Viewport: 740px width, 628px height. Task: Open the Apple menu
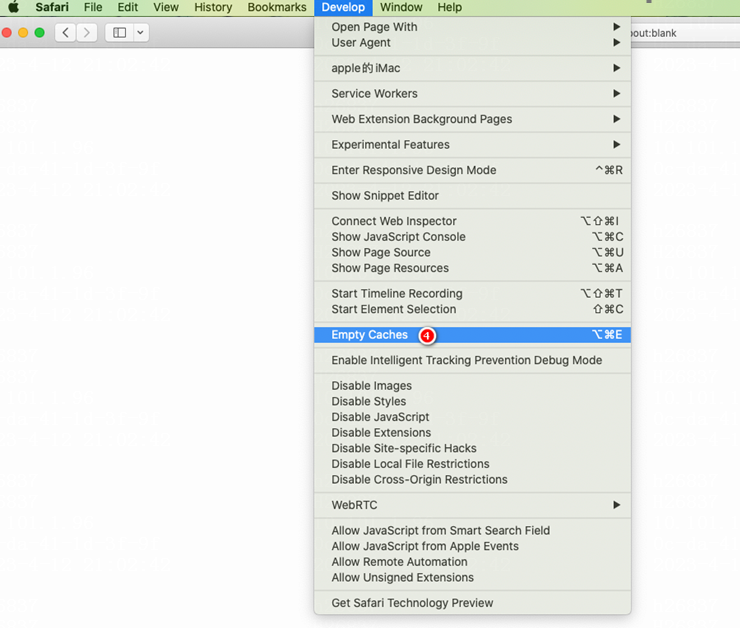tap(13, 7)
